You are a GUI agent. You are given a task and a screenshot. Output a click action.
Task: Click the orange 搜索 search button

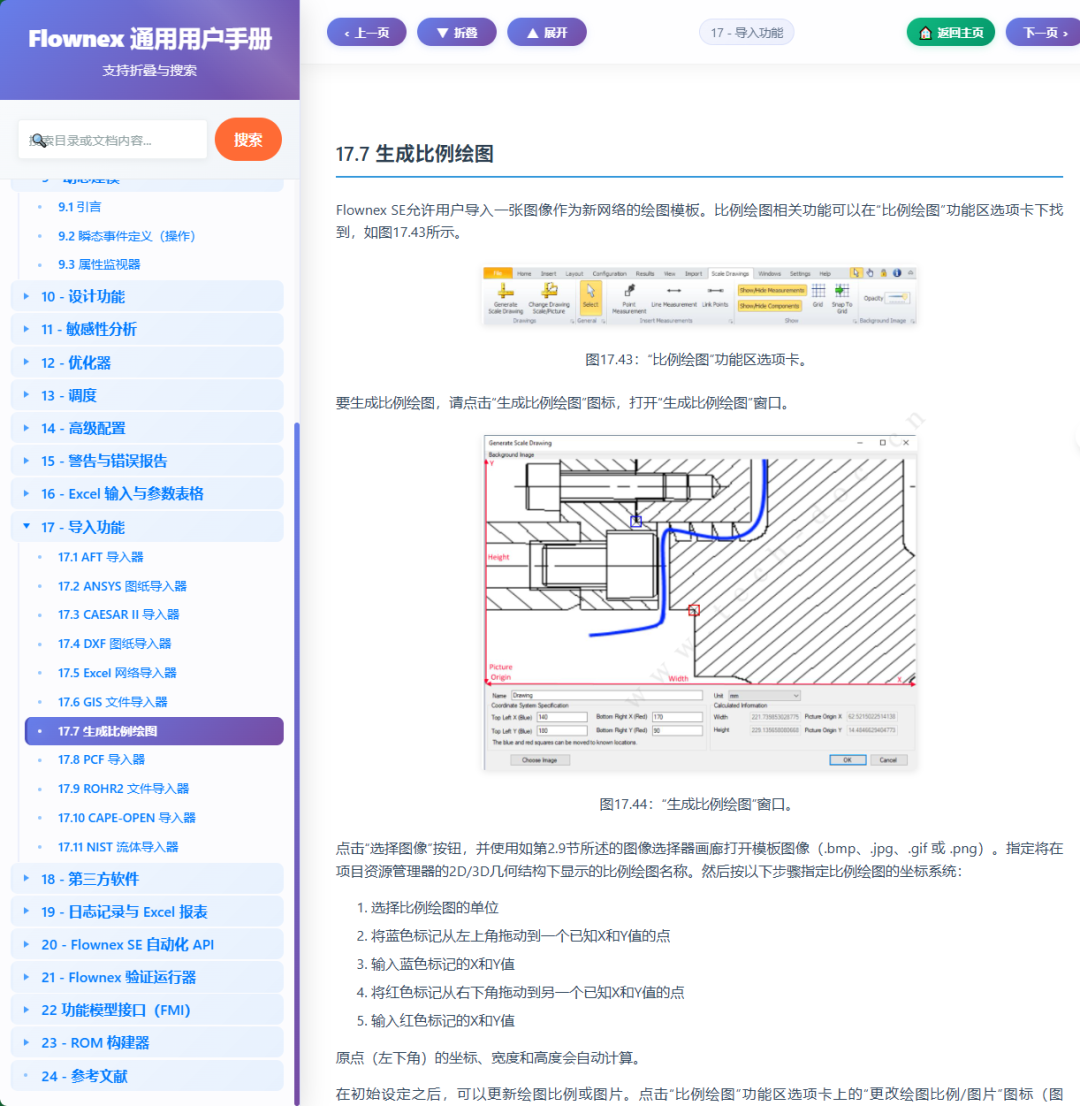[x=248, y=139]
